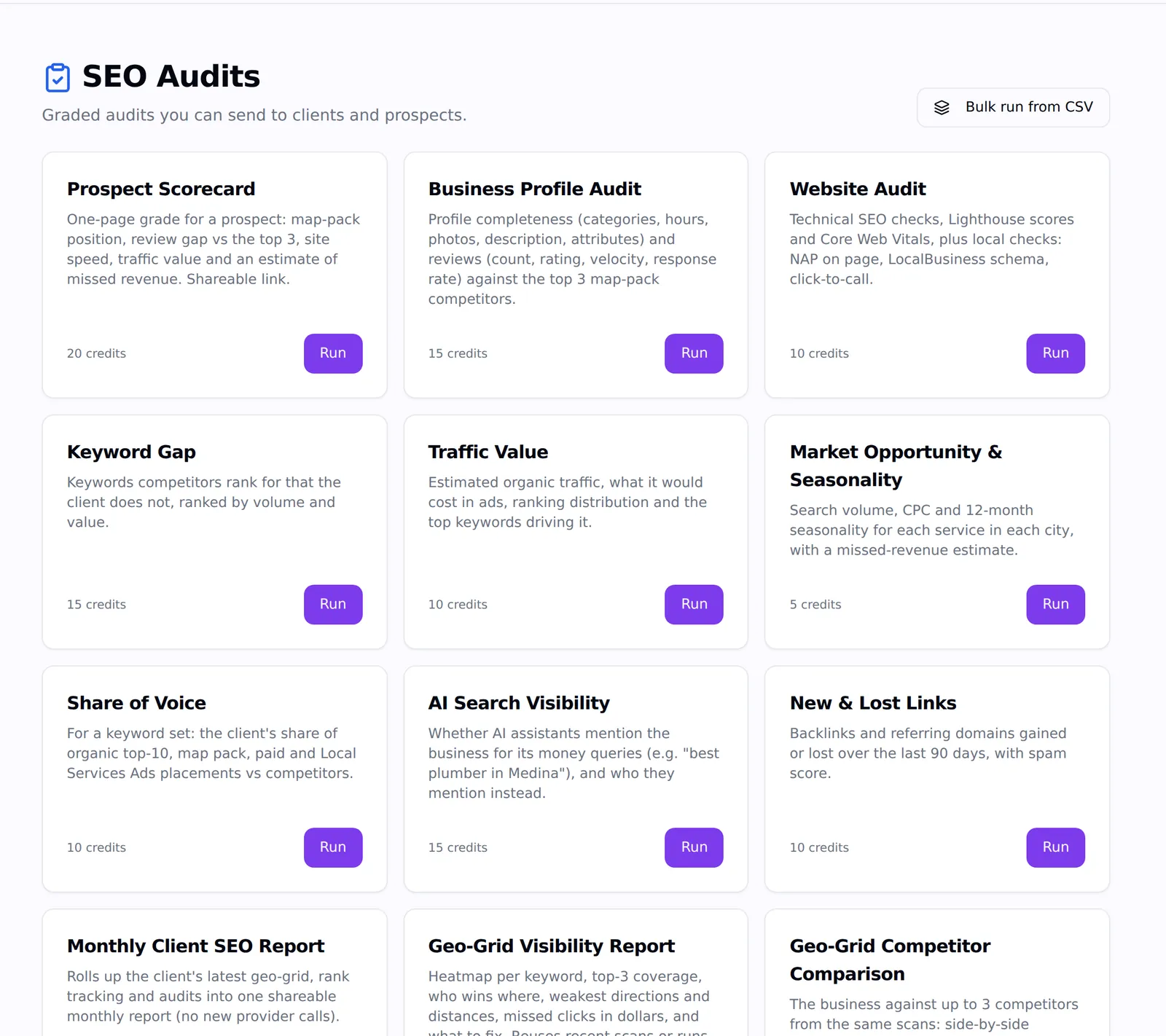Click '10 credits' on Share of Voice
Screen dimensions: 1166x1036
(96, 847)
